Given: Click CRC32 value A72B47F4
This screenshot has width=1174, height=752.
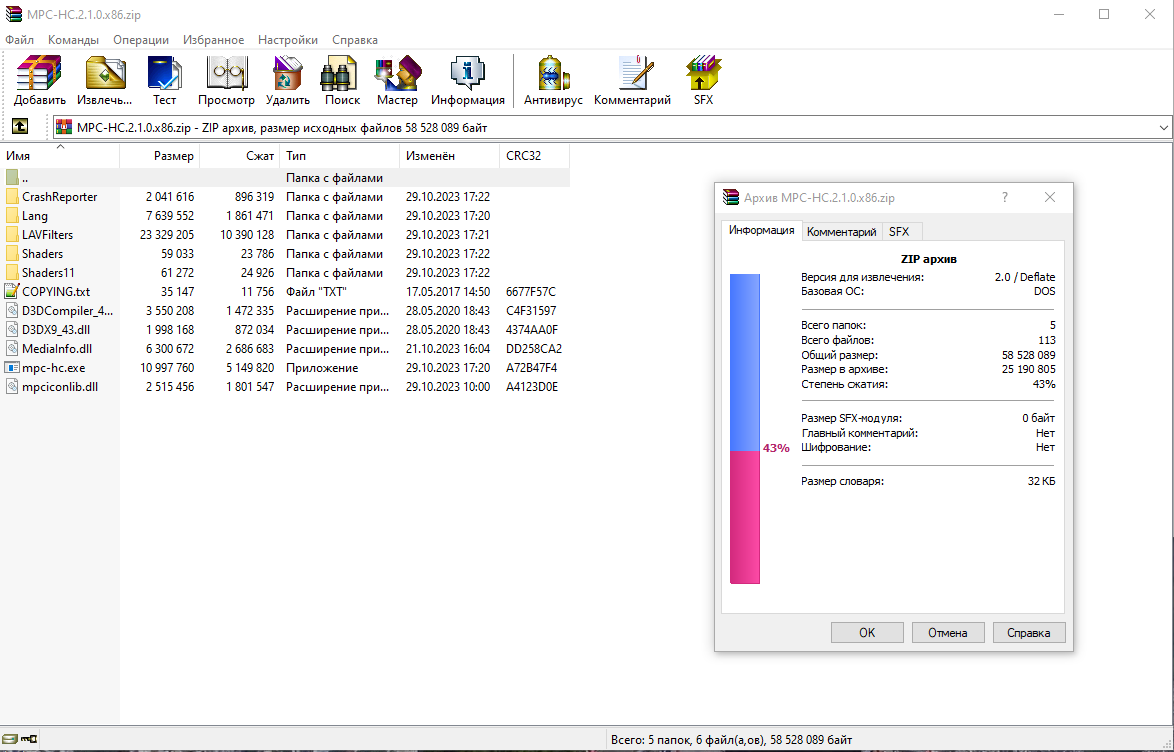Looking at the screenshot, I should click(532, 368).
